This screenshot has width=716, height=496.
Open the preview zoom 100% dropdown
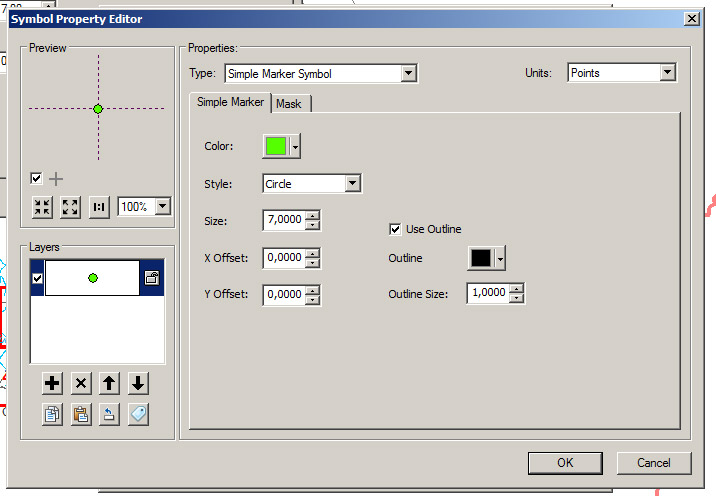[x=163, y=206]
